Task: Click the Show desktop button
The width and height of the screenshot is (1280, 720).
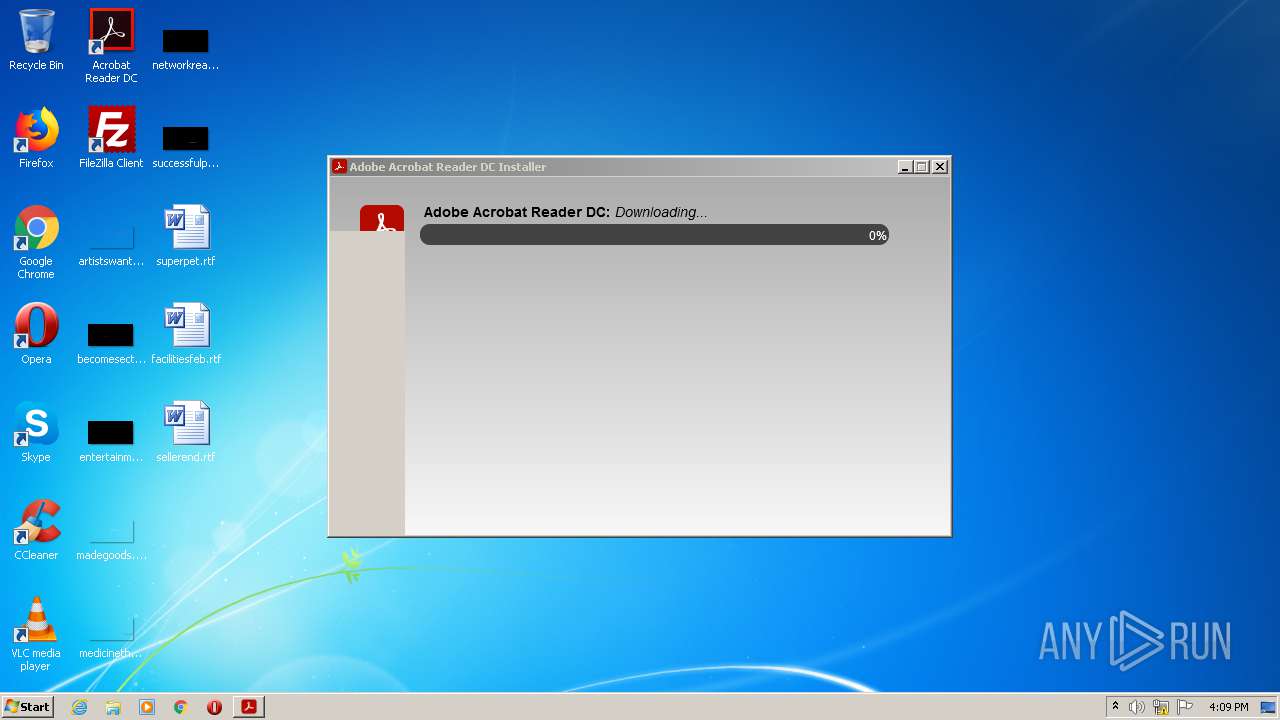Action: (x=1269, y=707)
